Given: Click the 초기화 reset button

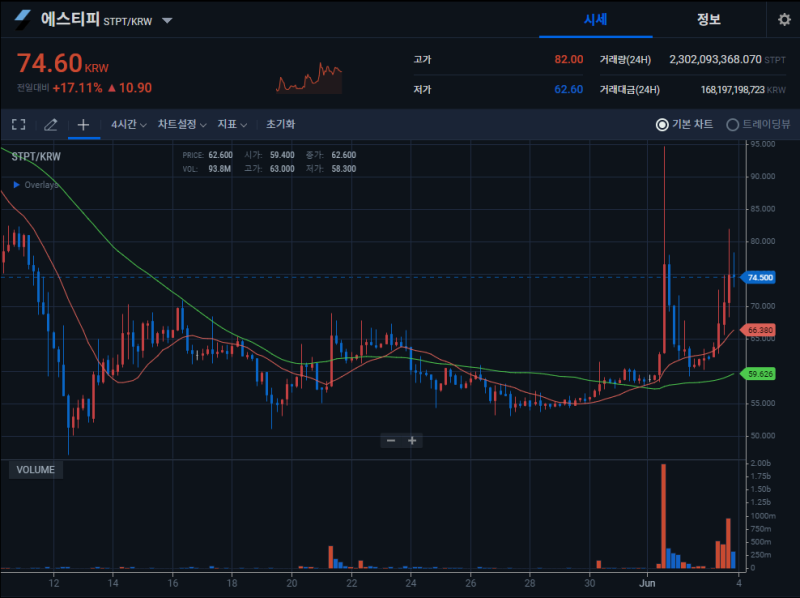Looking at the screenshot, I should tap(280, 124).
